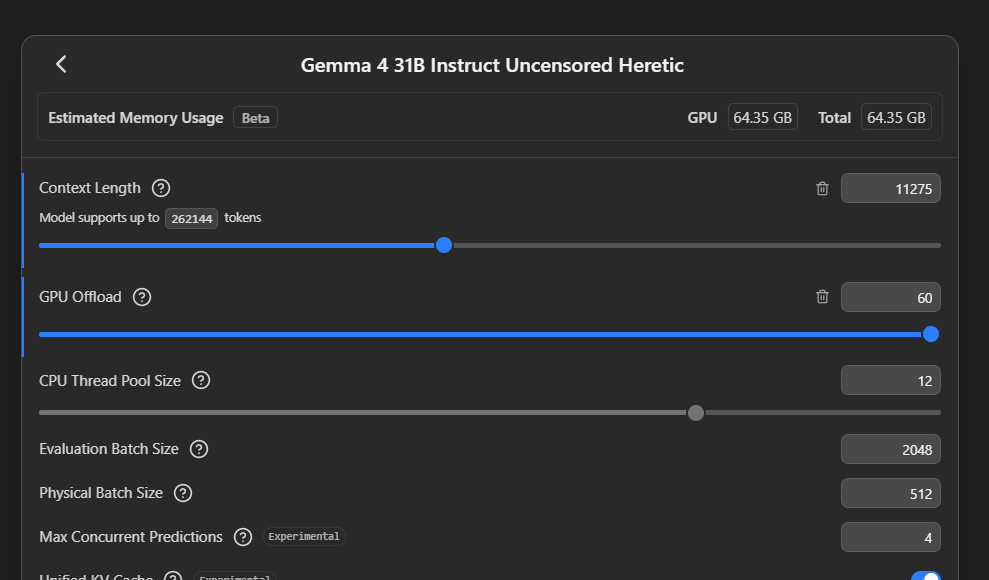Image resolution: width=989 pixels, height=580 pixels.
Task: Go back with the left chevron arrow
Action: (61, 64)
